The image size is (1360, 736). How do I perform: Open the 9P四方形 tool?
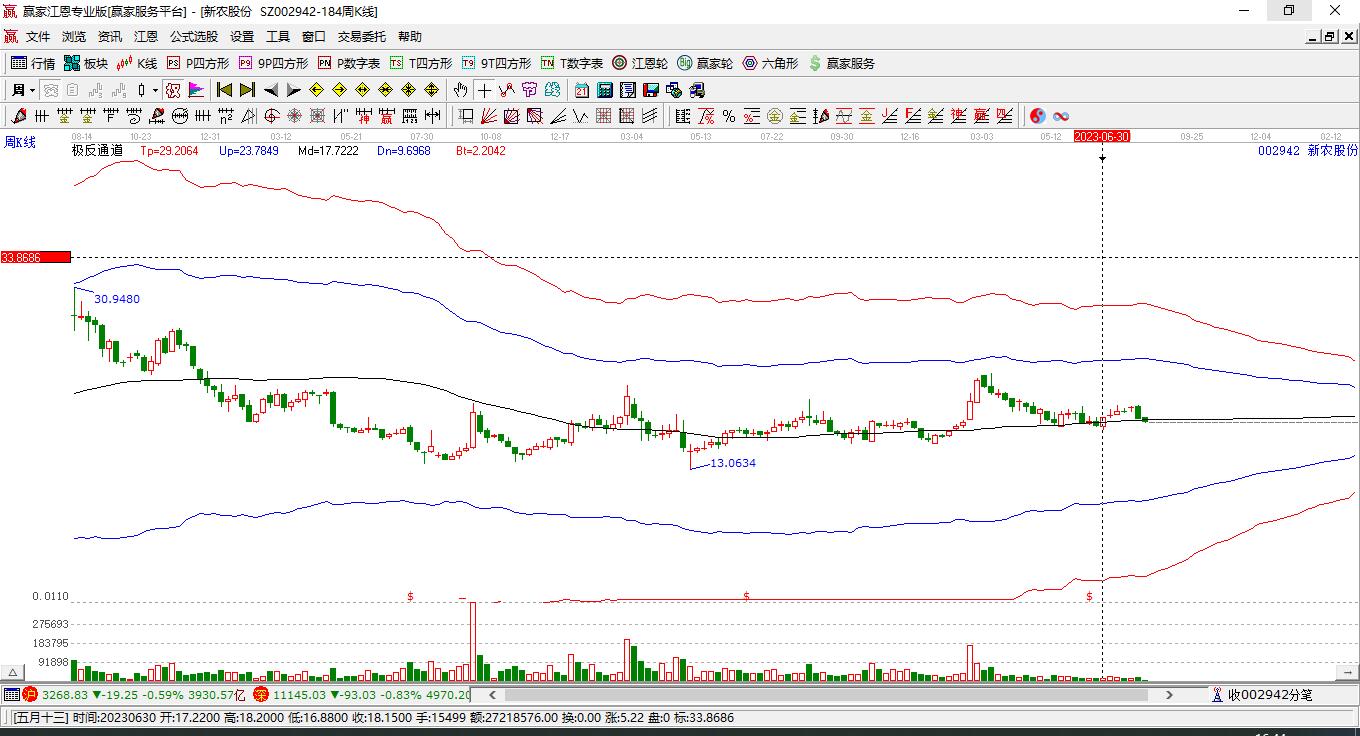point(273,63)
